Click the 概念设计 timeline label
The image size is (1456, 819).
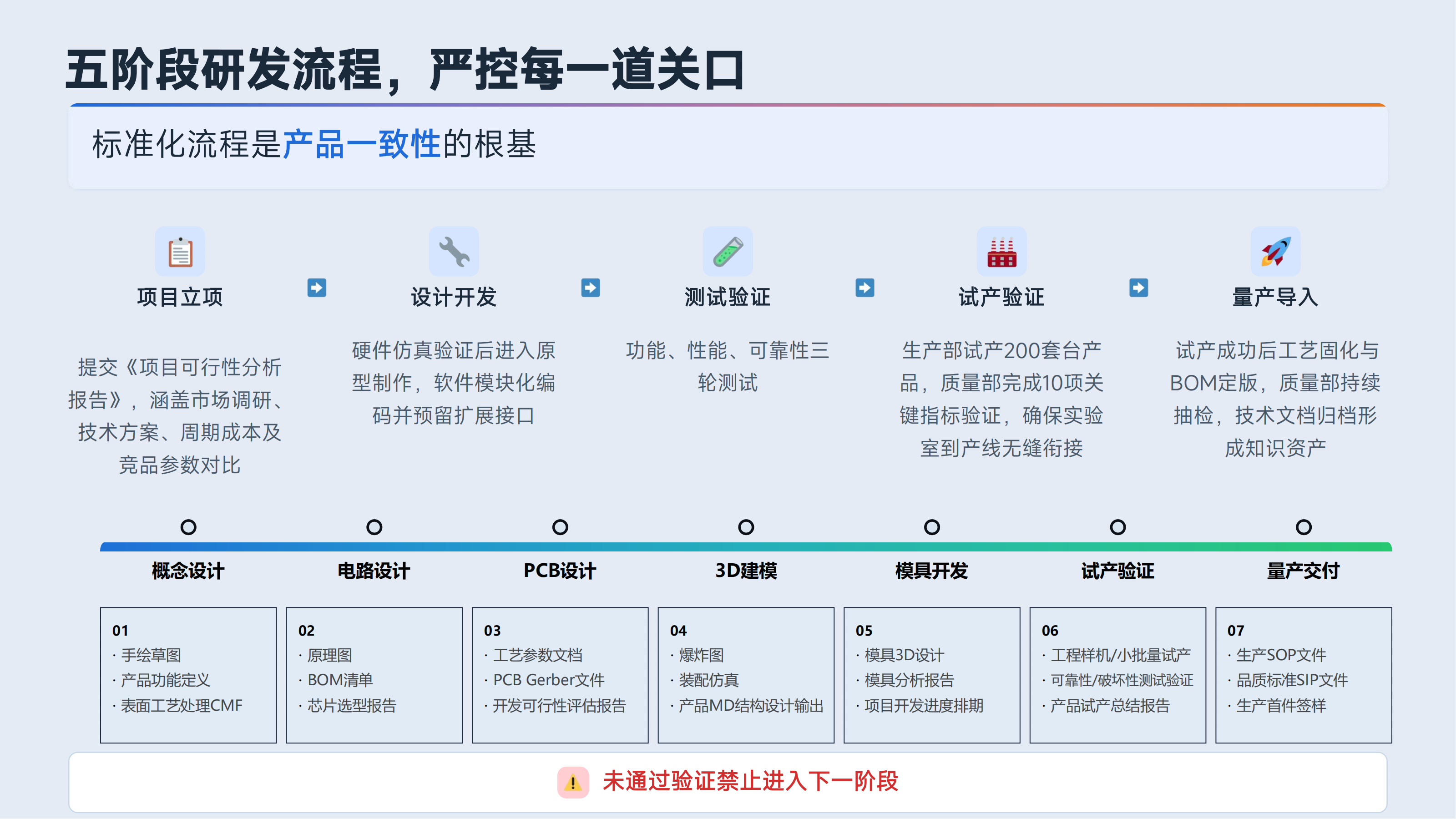click(188, 571)
